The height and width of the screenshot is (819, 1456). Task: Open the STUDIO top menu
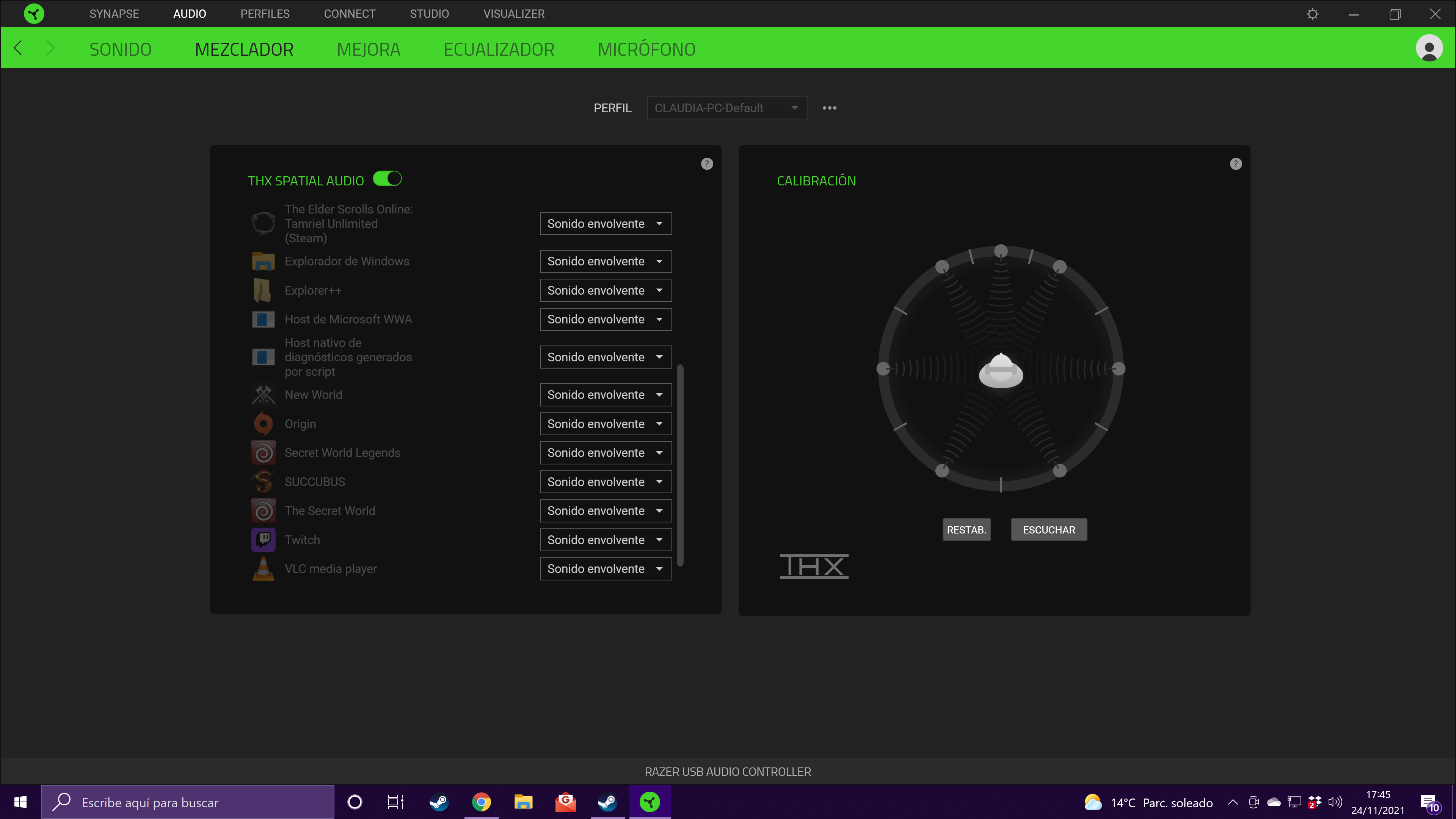[429, 14]
